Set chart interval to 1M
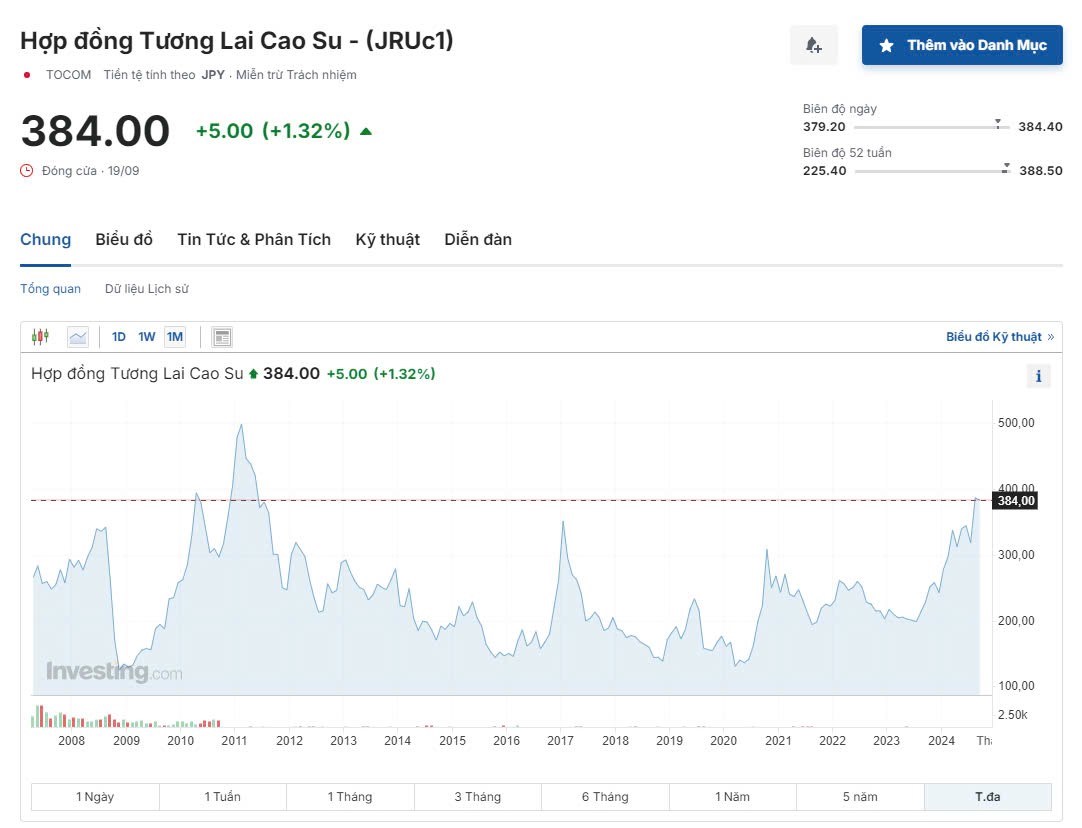This screenshot has height=828, width=1082. (175, 337)
